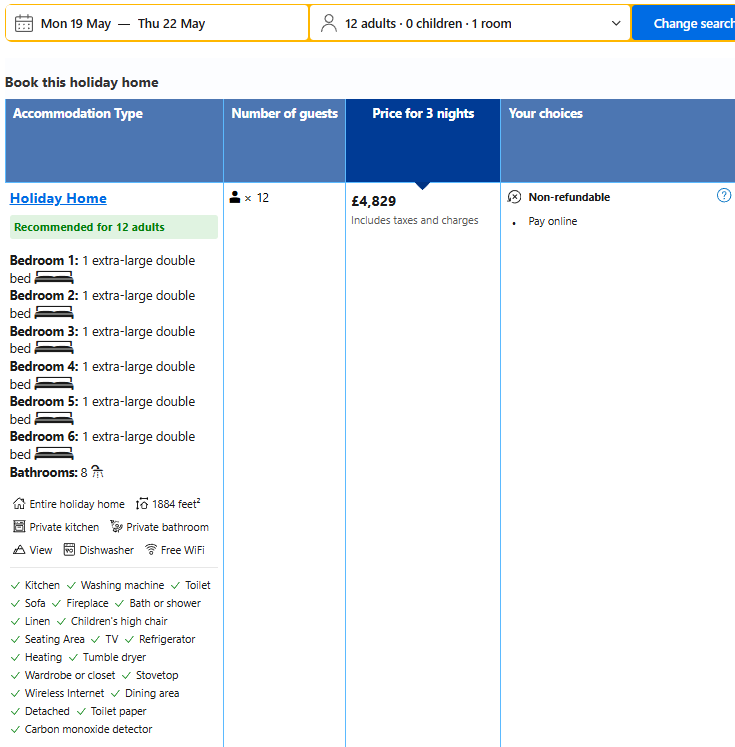Click the calendar icon in date field
The image size is (735, 747).
24,23
